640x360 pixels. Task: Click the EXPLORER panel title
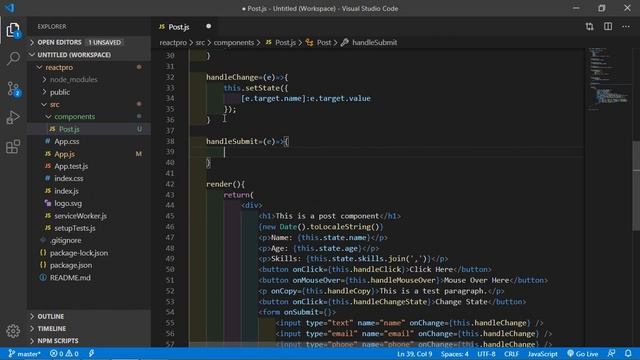coord(52,27)
